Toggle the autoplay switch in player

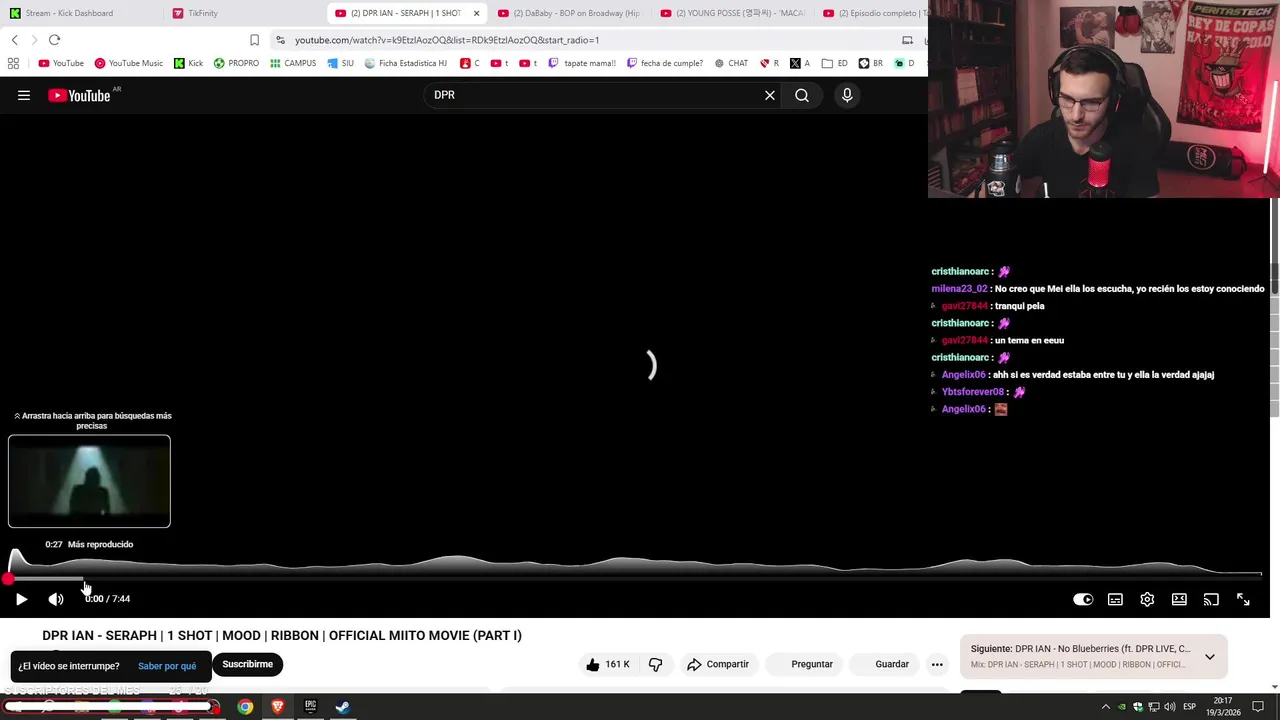[x=1083, y=599]
